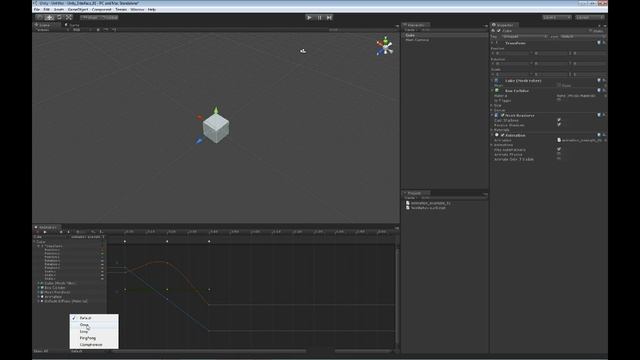Click the Step frame button in the top toolbar
Screen dimensions: 640x360
coord(329,18)
